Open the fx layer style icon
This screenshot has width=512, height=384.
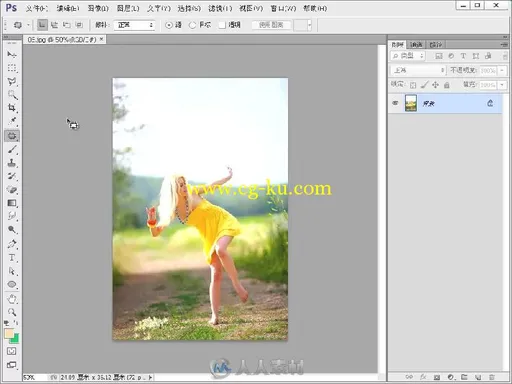423,377
